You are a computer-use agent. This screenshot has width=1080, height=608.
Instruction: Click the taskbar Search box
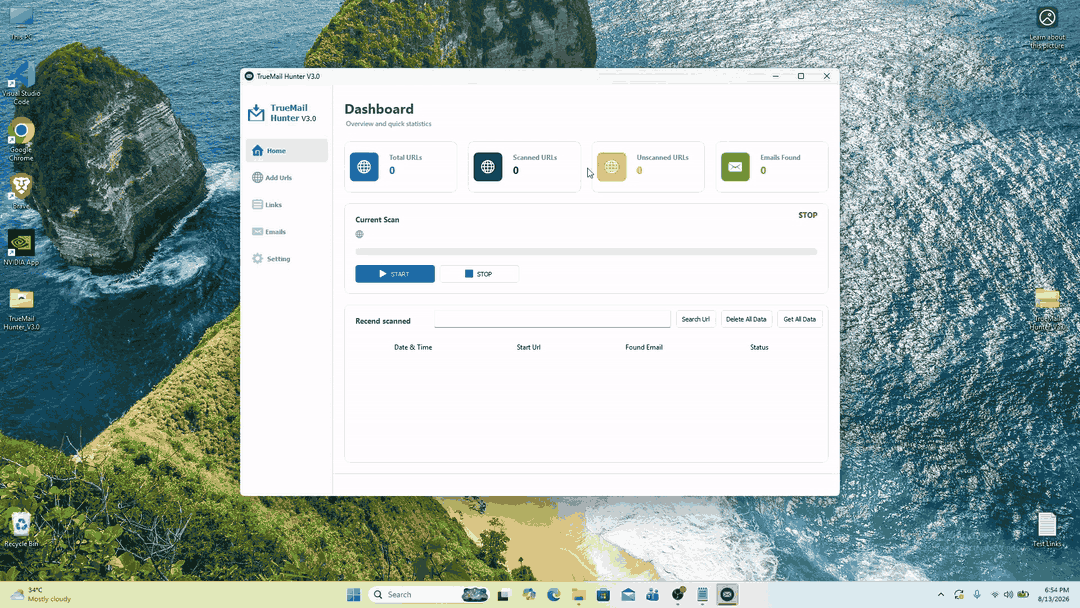click(x=428, y=595)
